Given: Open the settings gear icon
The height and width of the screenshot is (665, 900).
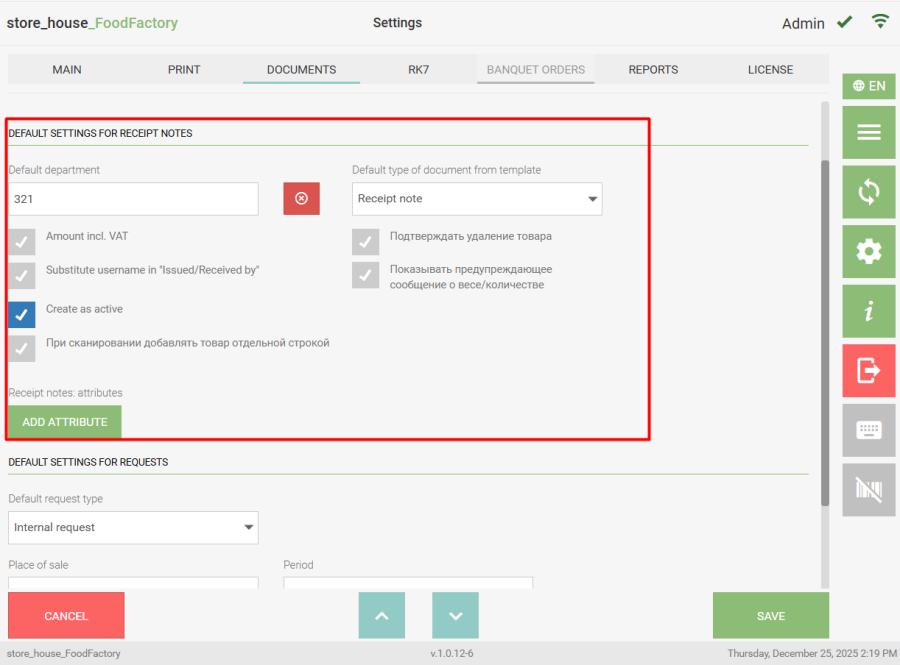Looking at the screenshot, I should 868,252.
